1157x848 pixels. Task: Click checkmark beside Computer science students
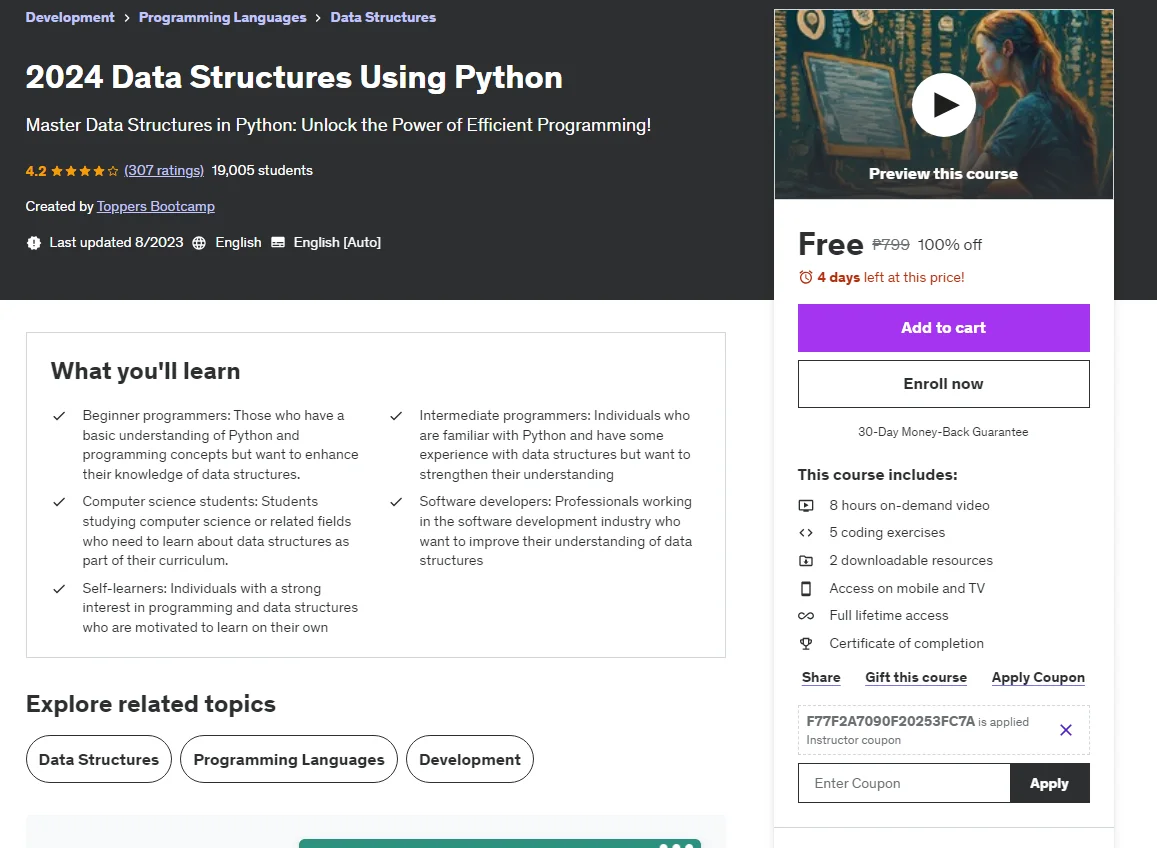click(59, 502)
